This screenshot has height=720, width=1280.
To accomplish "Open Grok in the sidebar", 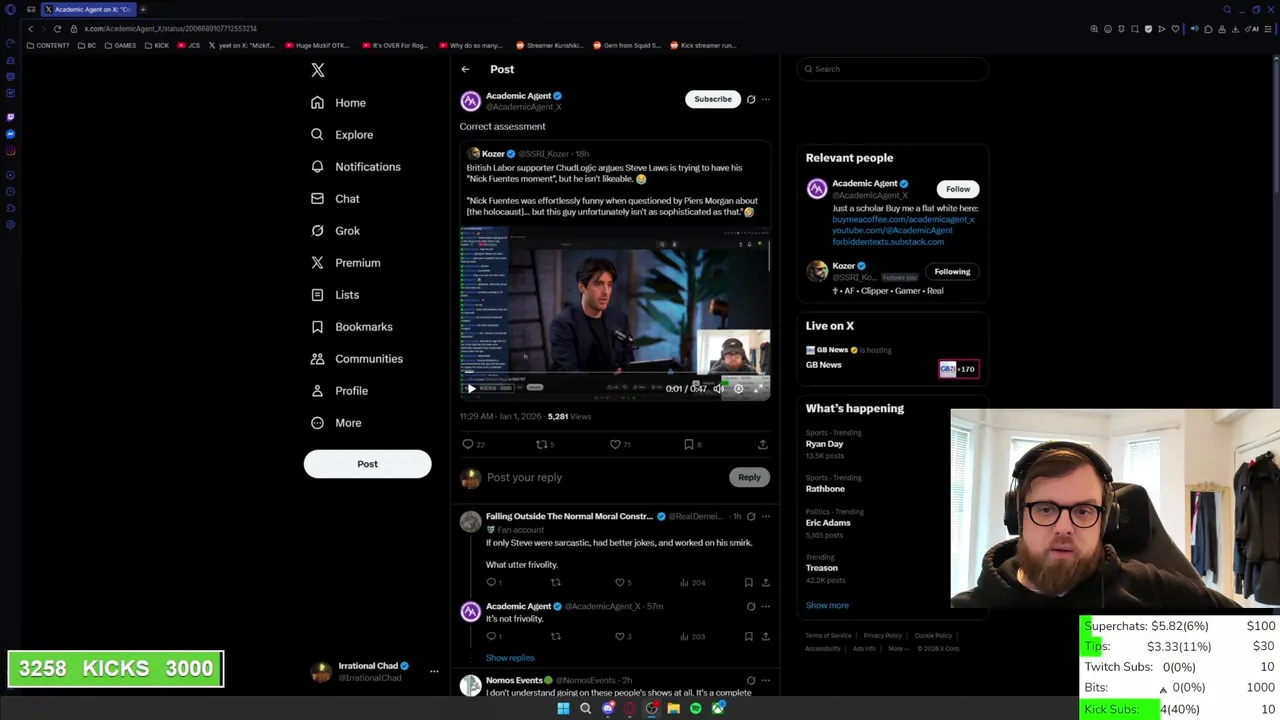I will pyautogui.click(x=335, y=231).
